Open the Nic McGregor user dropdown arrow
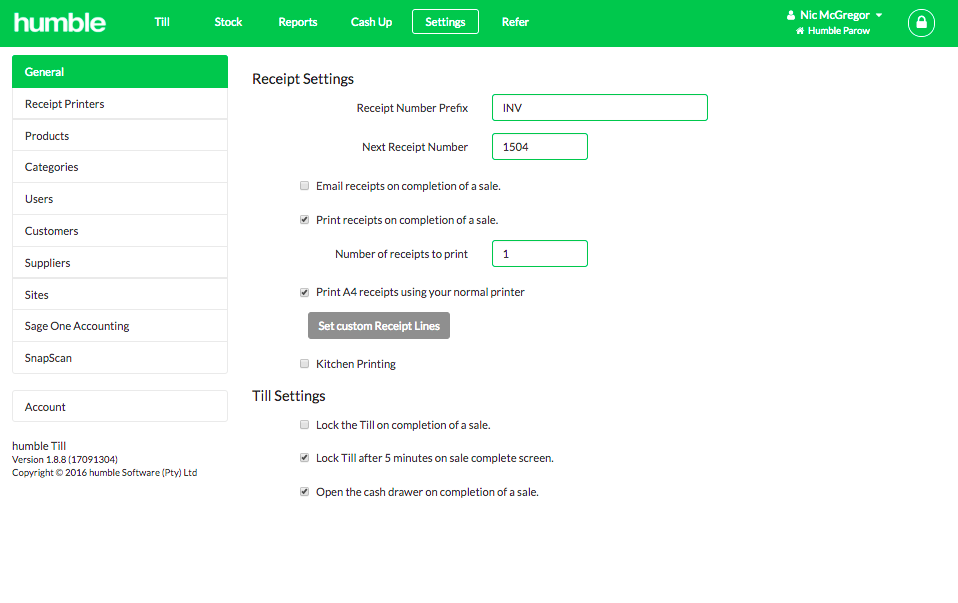This screenshot has width=958, height=603. point(879,15)
